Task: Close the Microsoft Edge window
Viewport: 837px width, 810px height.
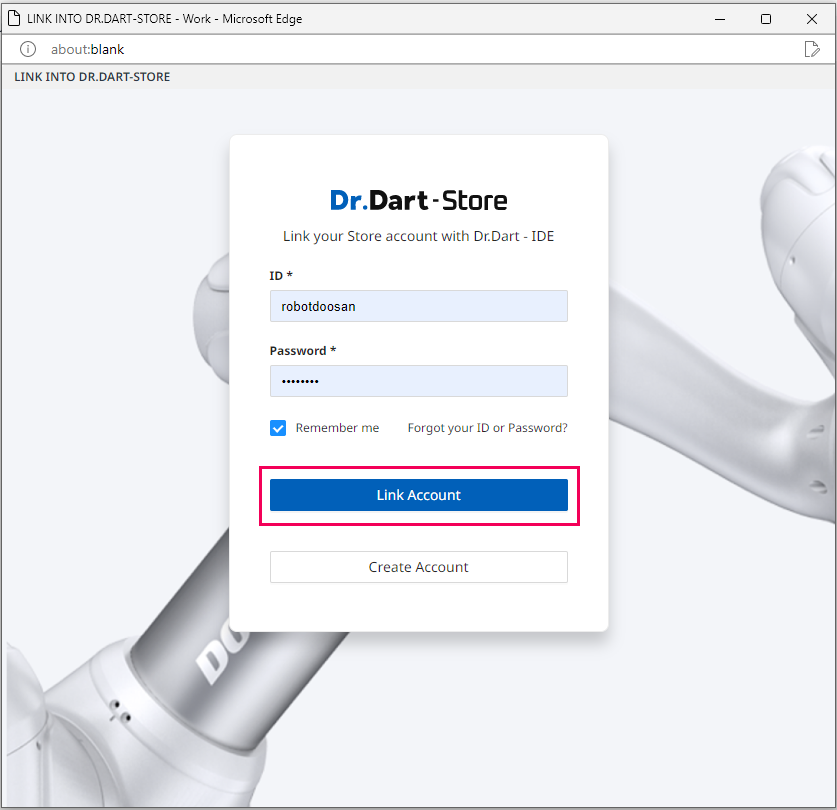Action: [x=811, y=19]
